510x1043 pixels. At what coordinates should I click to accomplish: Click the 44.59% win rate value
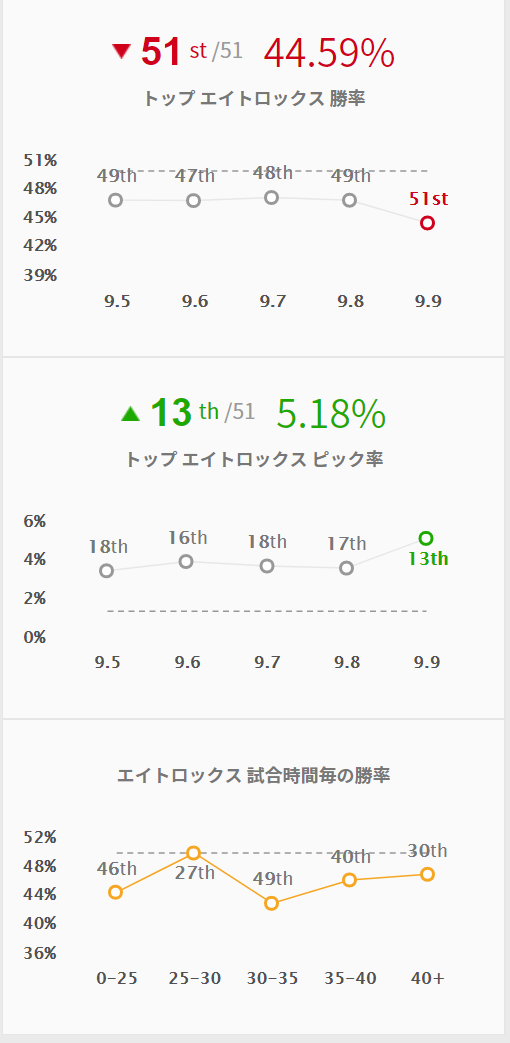point(329,53)
